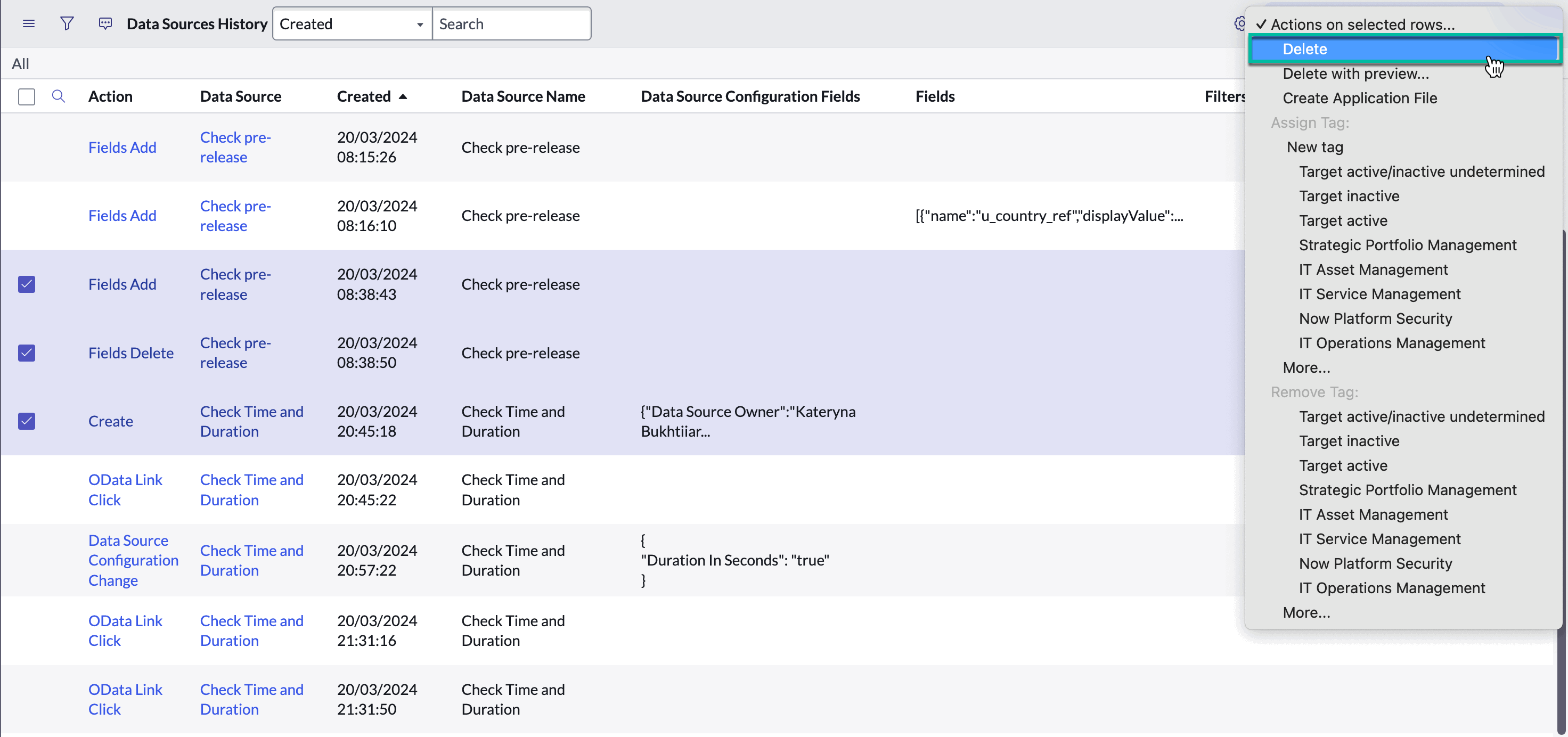Click the dropdown arrow in the Created selector
The image size is (1568, 737).
[419, 25]
